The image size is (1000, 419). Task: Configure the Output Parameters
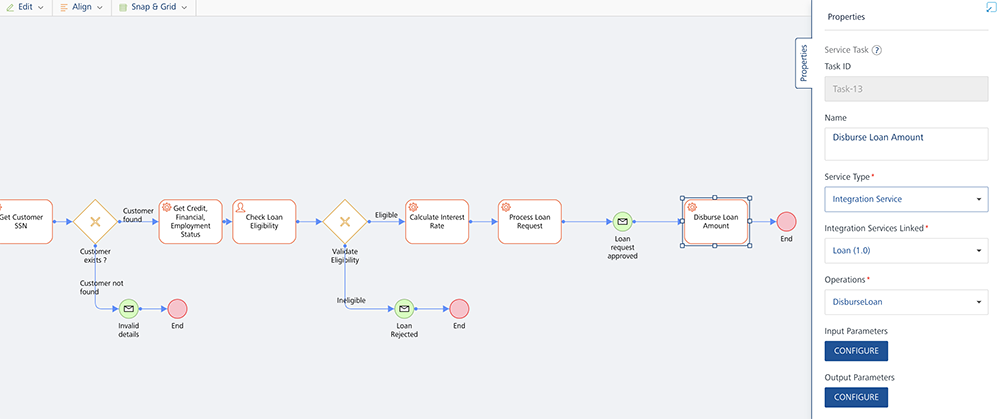pyautogui.click(x=856, y=397)
